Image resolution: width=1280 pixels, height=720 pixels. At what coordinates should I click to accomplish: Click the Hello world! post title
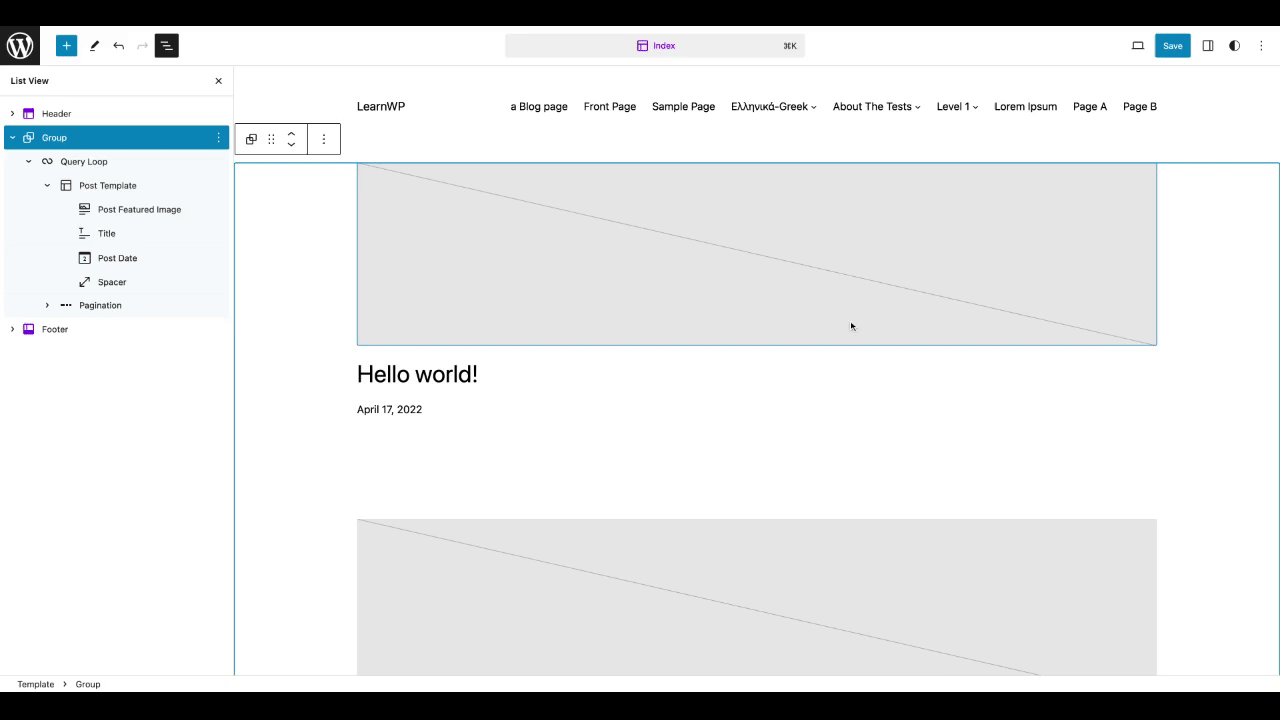click(x=417, y=374)
